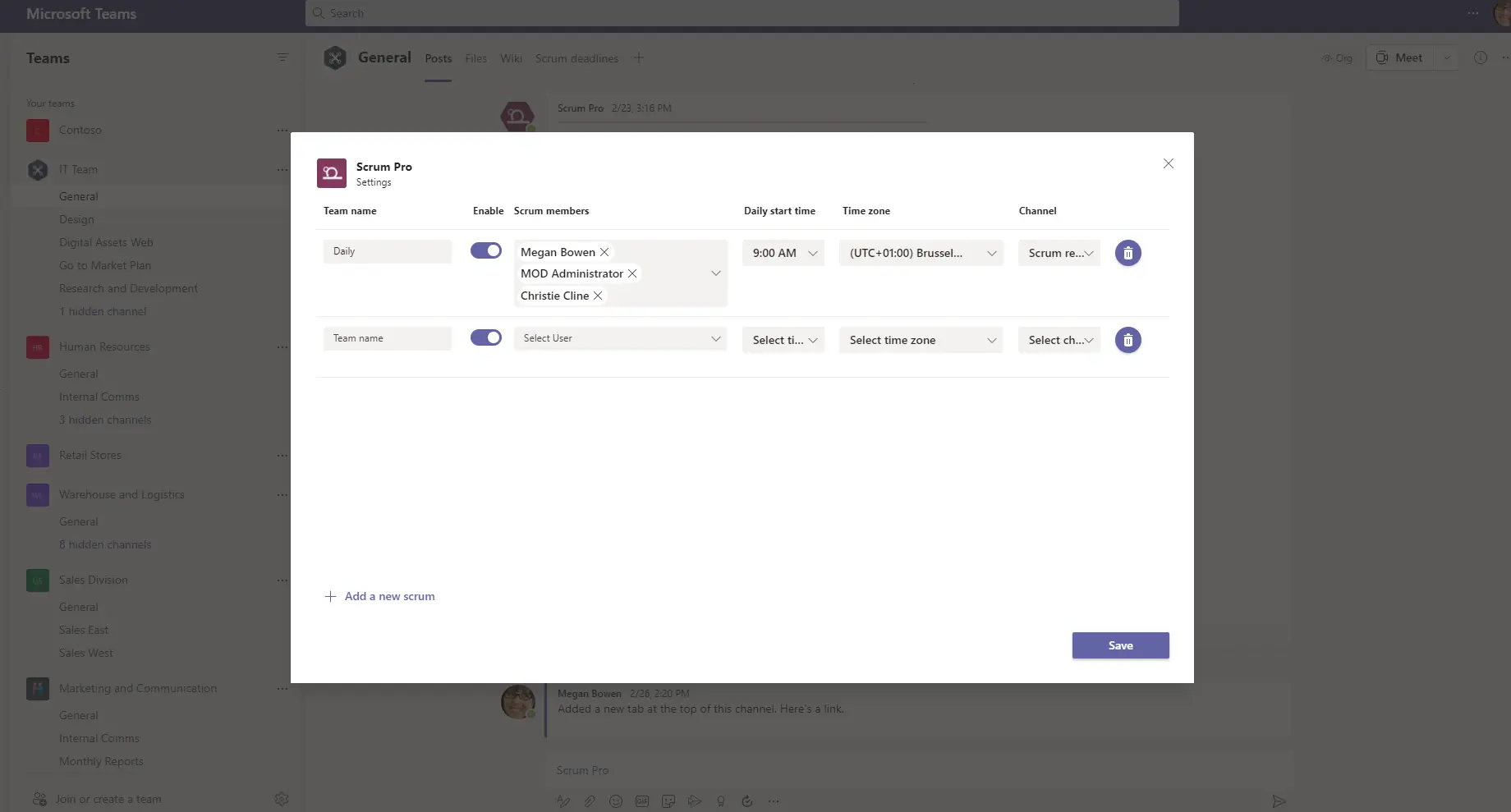Open more options for Retail Stores team

[282, 455]
